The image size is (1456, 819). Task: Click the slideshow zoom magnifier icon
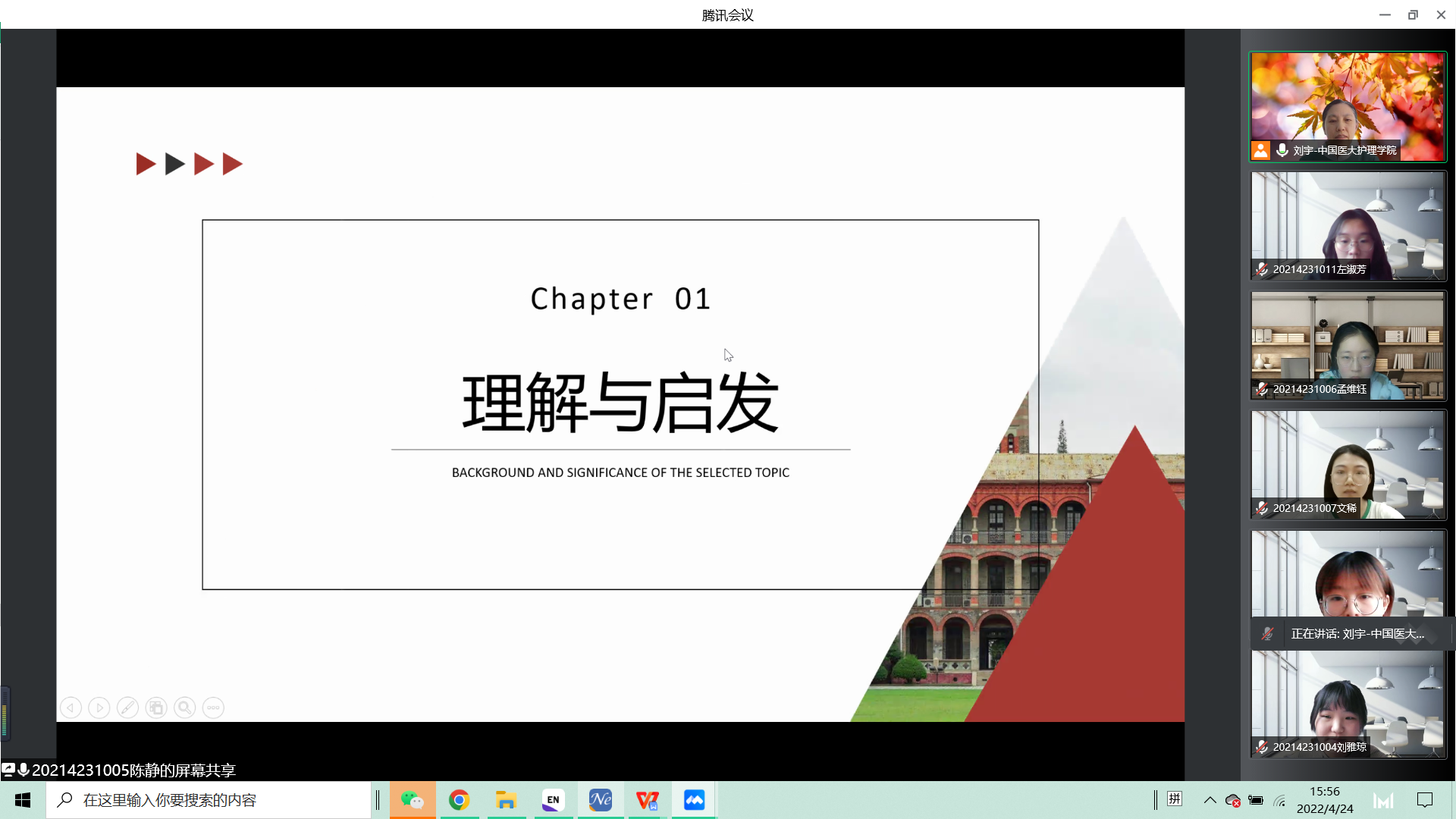(x=184, y=708)
